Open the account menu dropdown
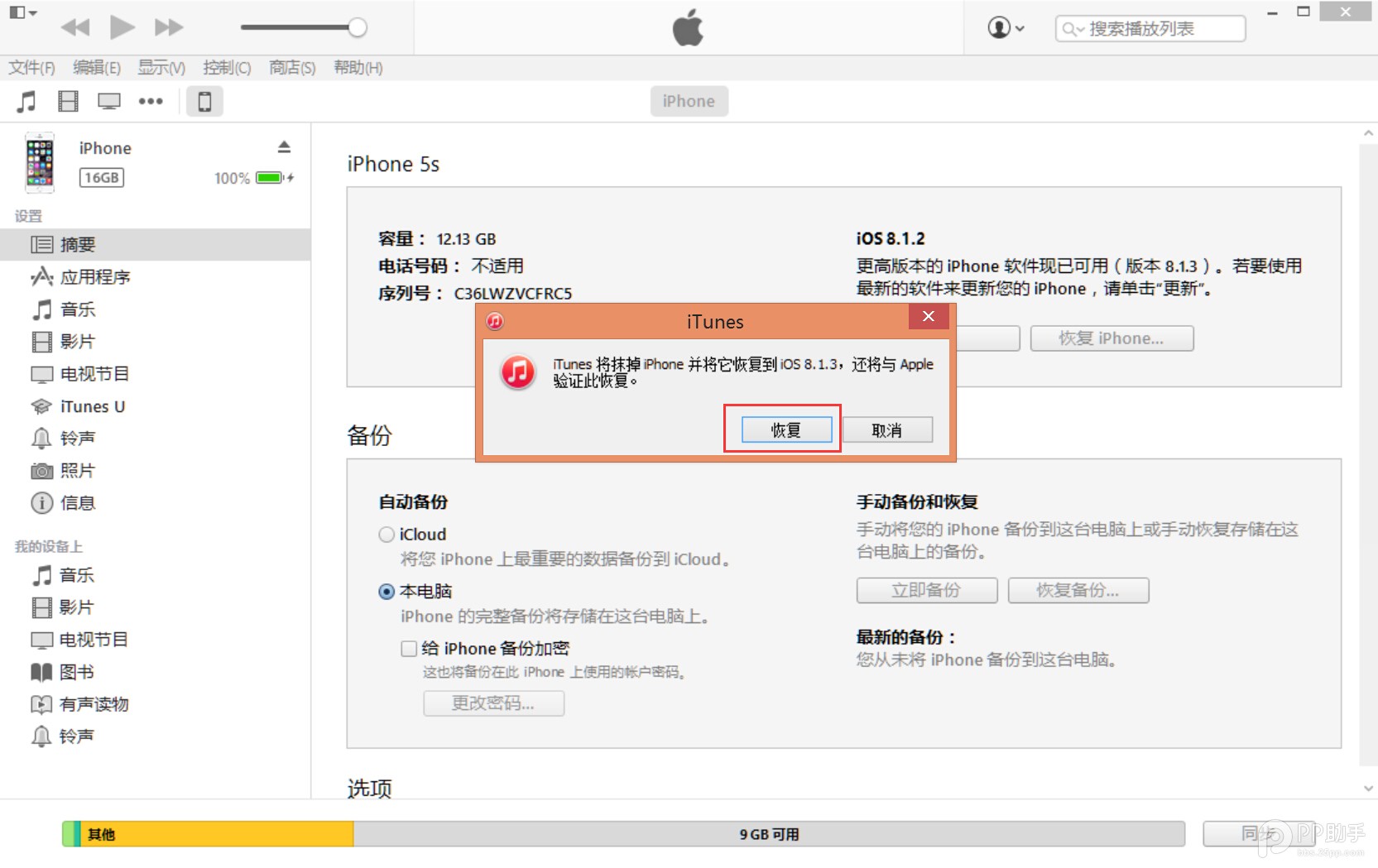 (1004, 27)
